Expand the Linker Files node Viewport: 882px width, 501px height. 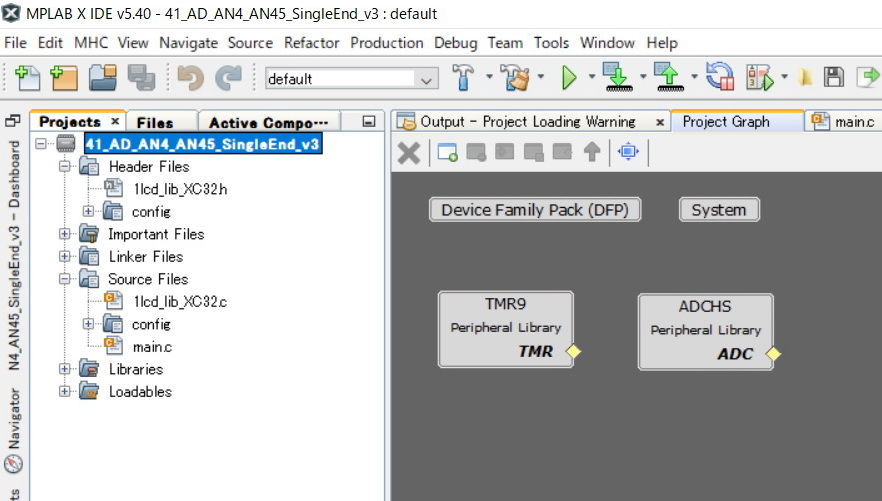pos(65,256)
